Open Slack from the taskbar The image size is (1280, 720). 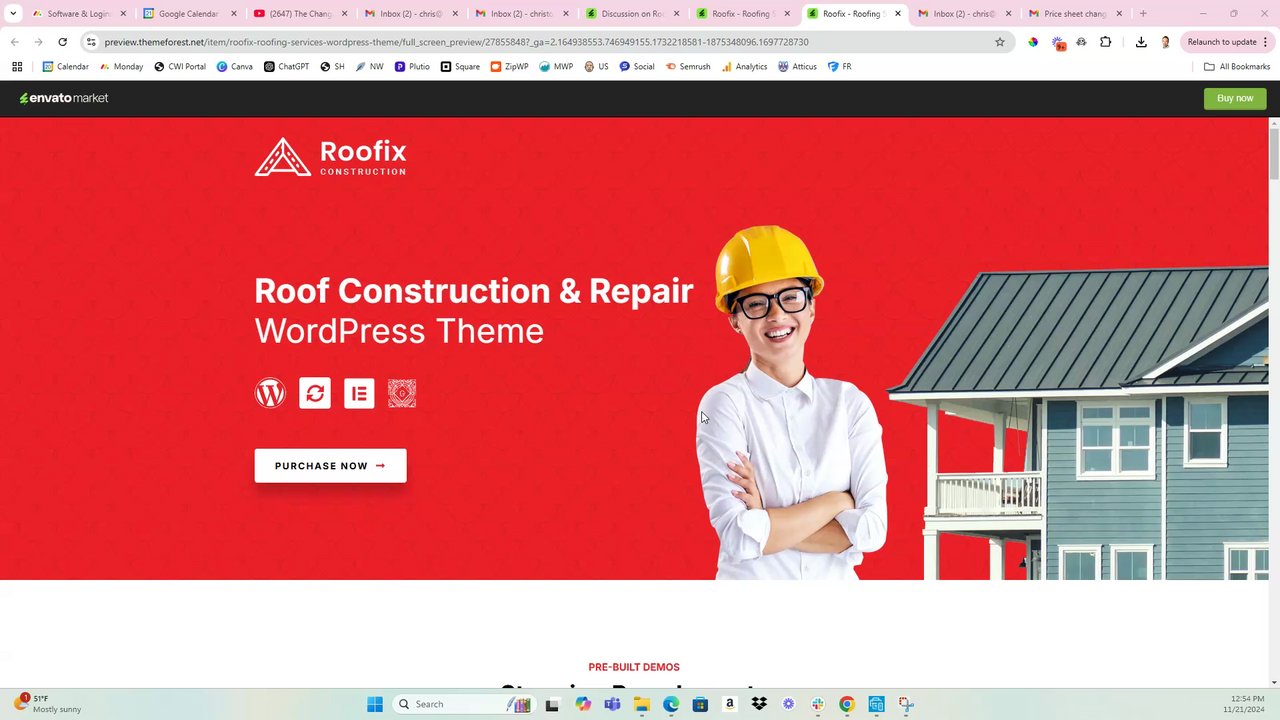[818, 704]
